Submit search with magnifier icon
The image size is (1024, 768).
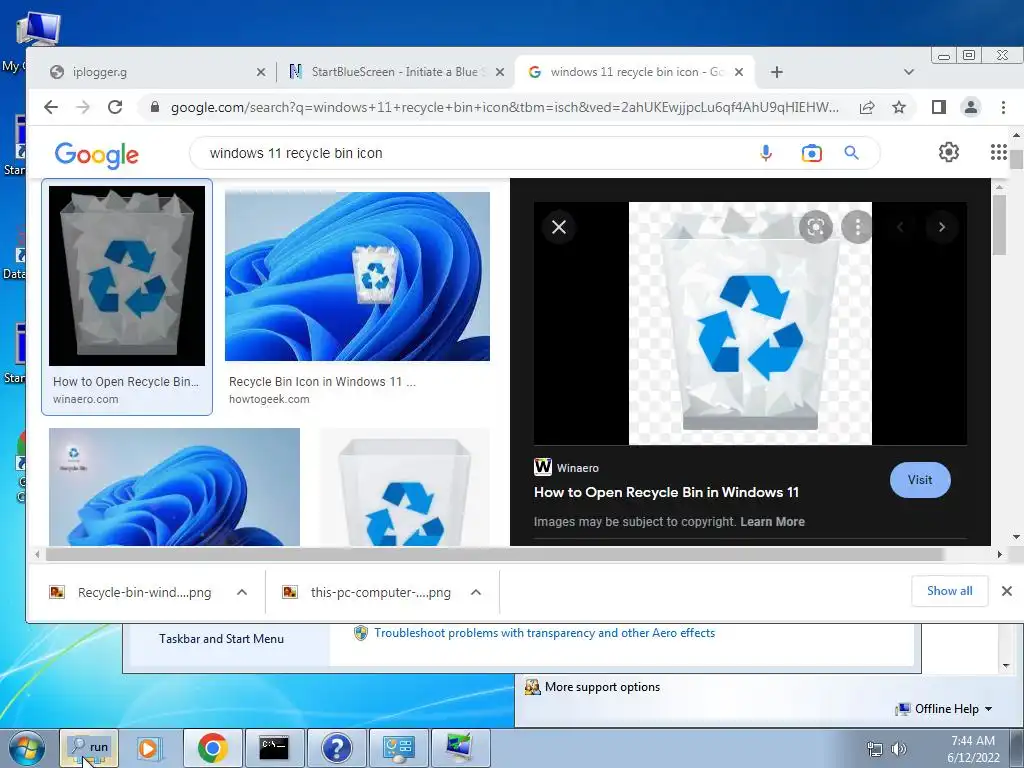[x=851, y=153]
